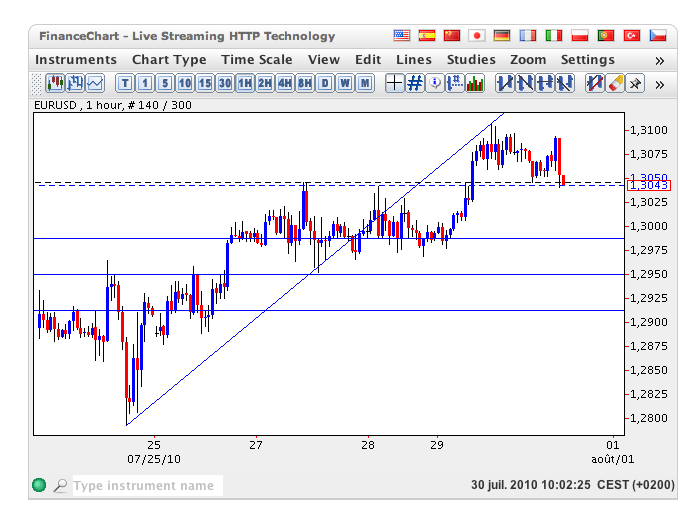683x506 pixels.
Task: Open the Zoom menu
Action: point(528,60)
